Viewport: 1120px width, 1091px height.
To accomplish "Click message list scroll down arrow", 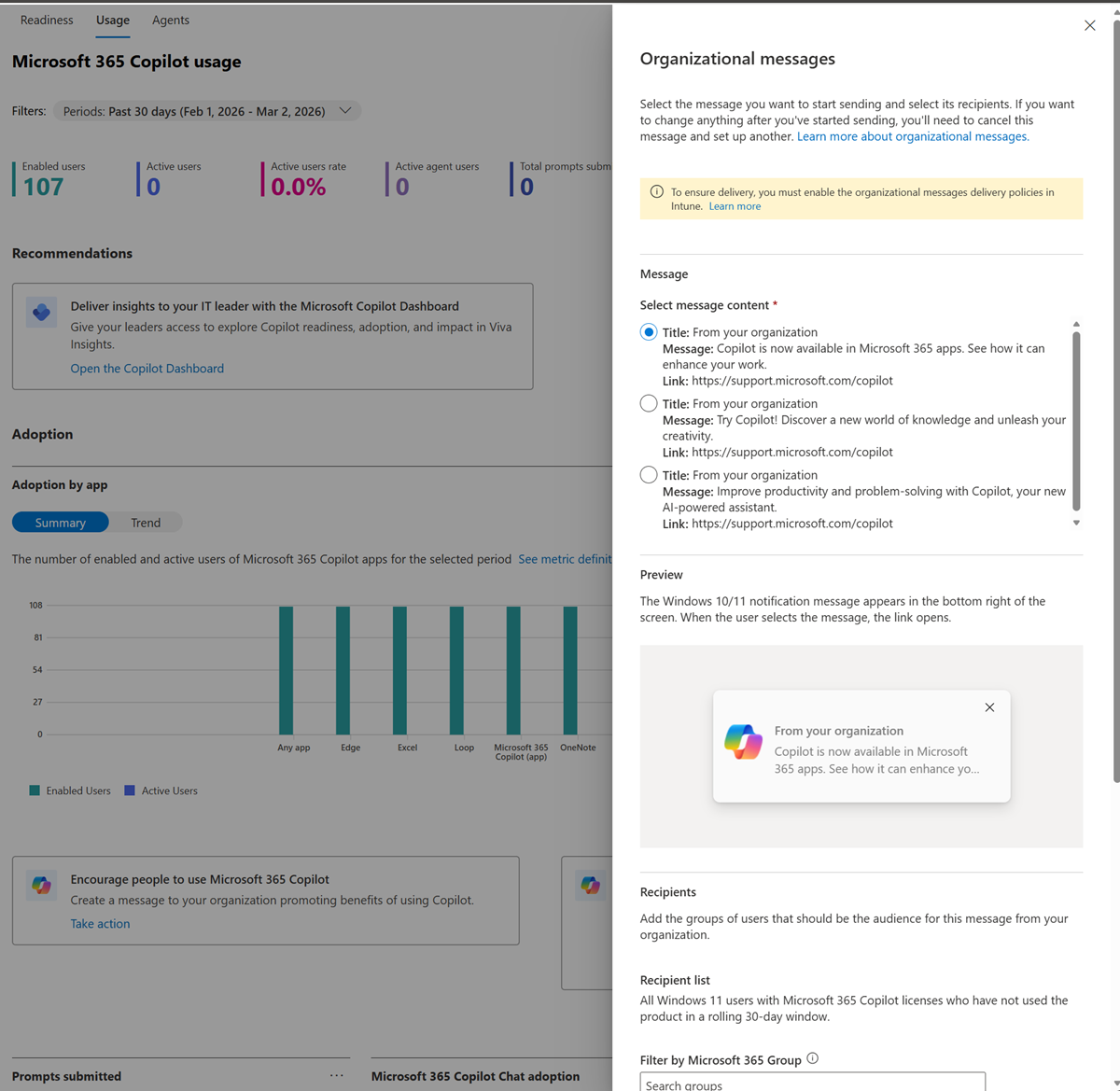I will pyautogui.click(x=1076, y=523).
